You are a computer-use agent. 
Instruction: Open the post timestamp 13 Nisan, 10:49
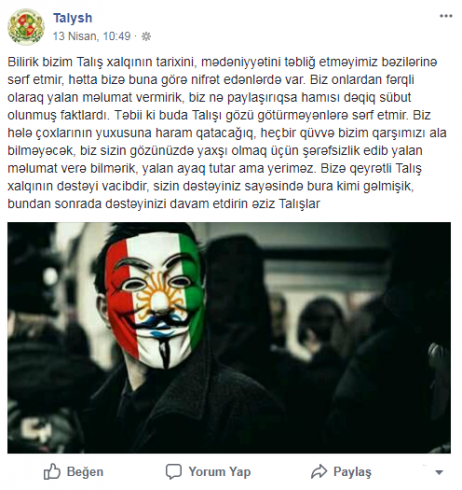click(92, 36)
